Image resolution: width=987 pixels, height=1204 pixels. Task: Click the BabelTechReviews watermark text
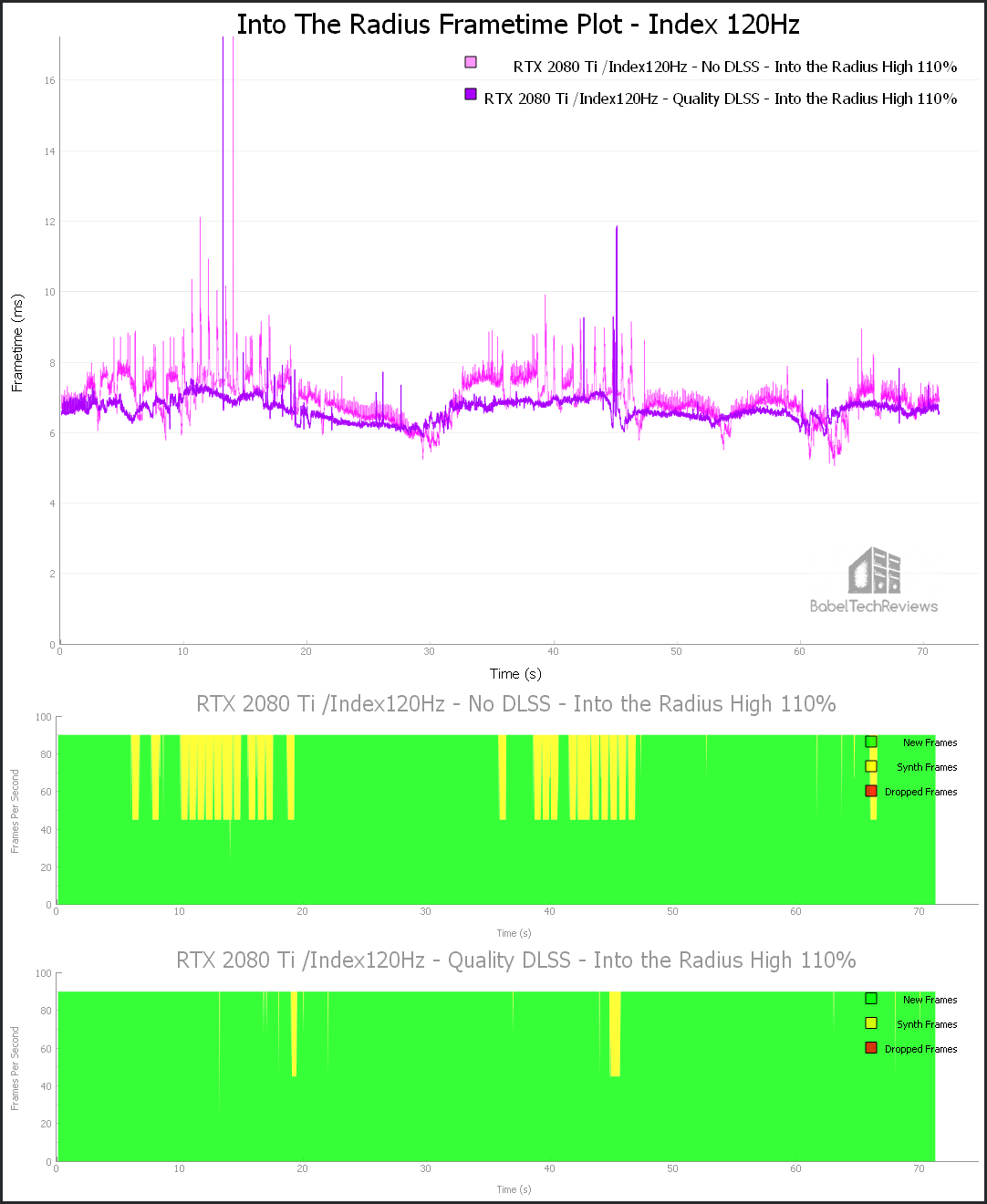[874, 607]
